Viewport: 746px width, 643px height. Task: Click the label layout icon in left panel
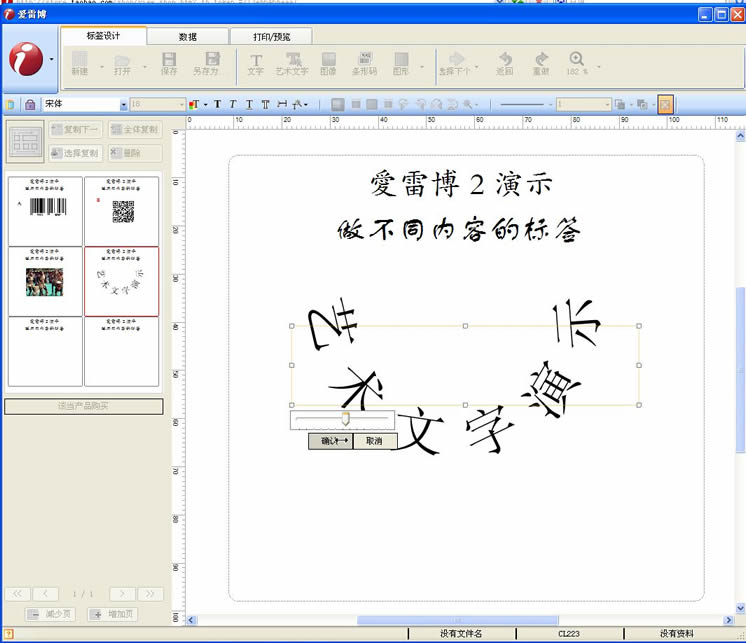tap(25, 142)
